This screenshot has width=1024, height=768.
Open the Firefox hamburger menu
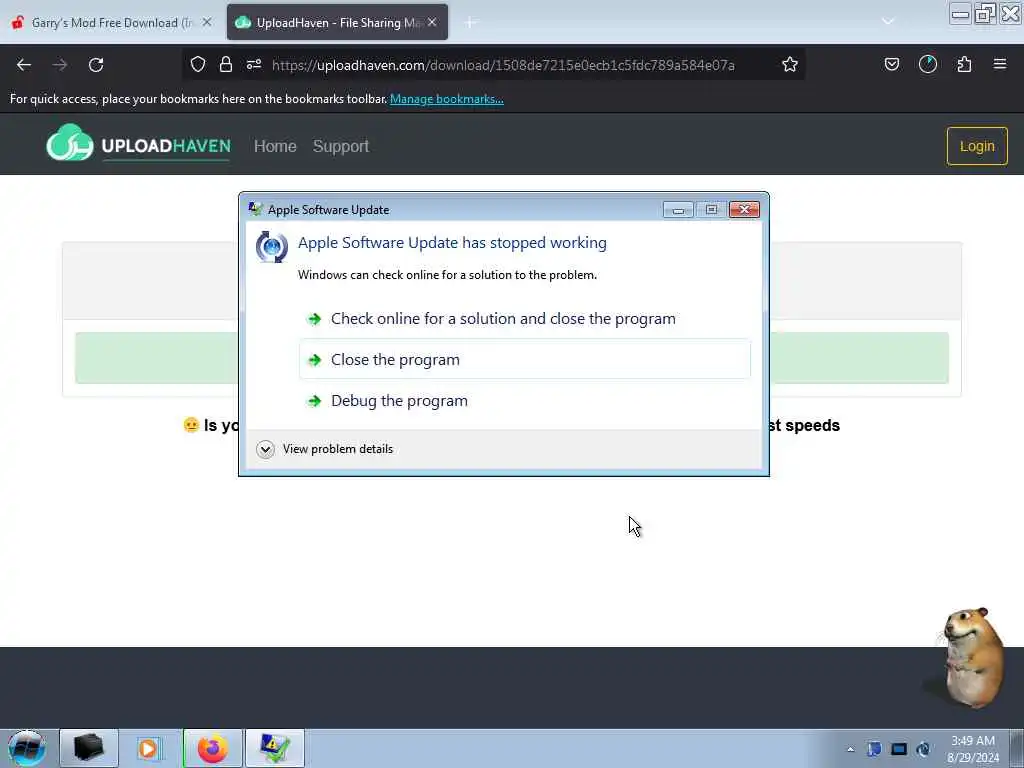coord(1000,64)
